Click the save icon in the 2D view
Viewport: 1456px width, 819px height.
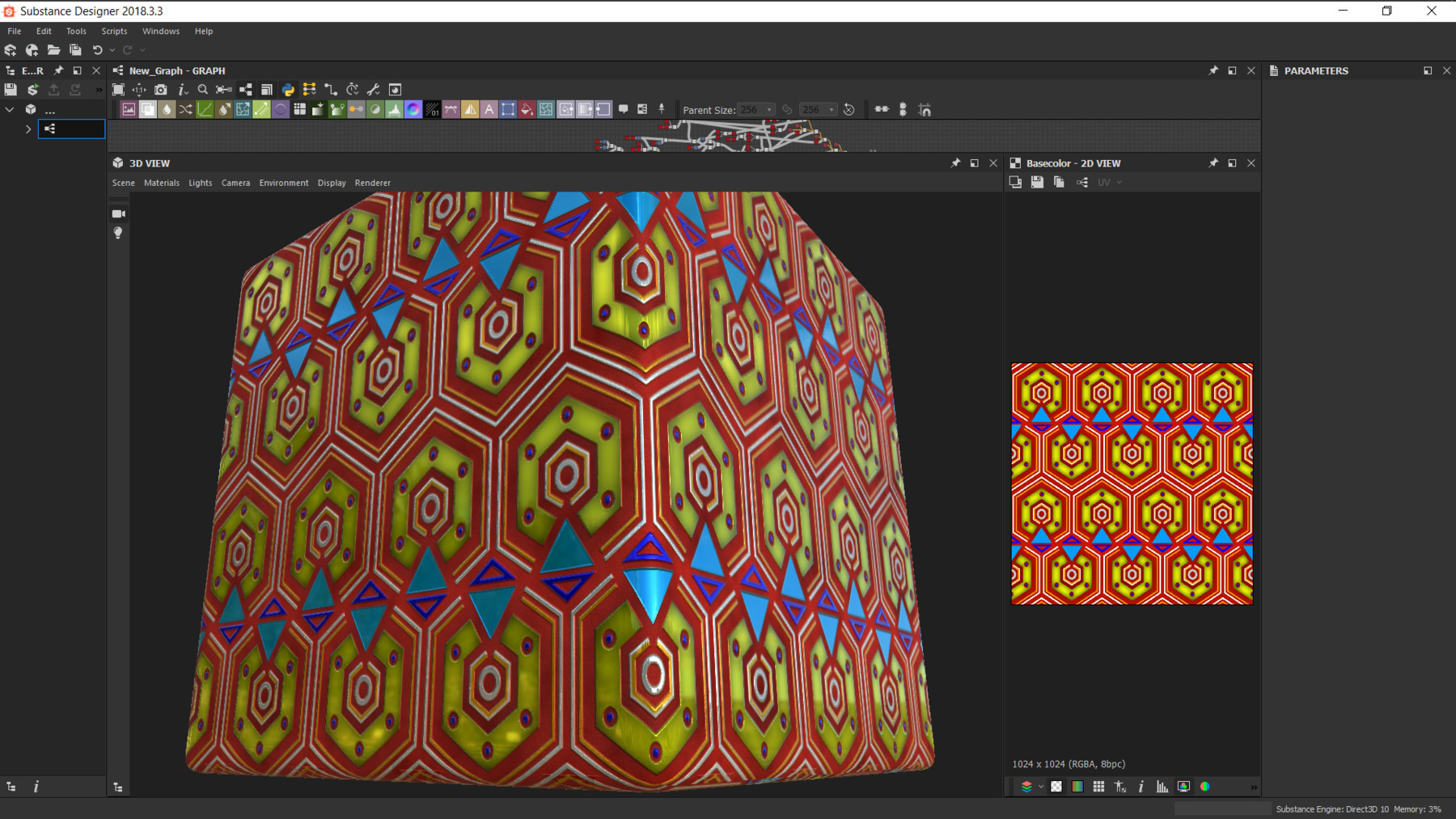(x=1036, y=182)
